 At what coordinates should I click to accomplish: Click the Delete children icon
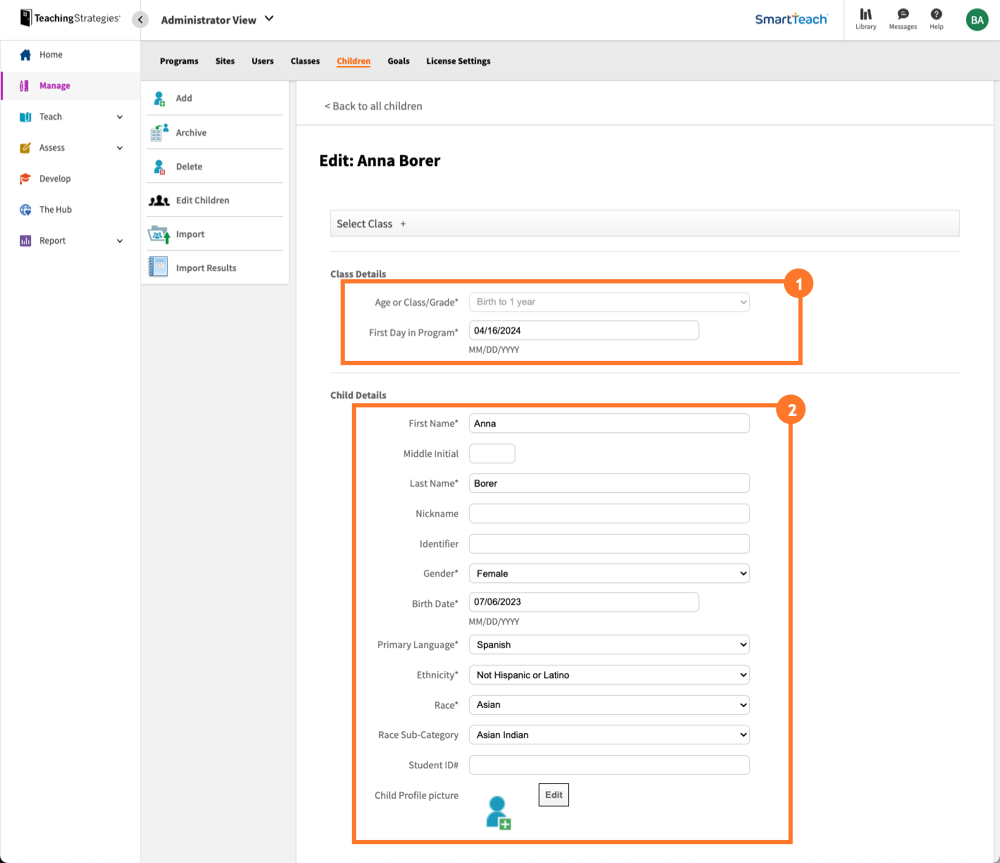tap(158, 166)
